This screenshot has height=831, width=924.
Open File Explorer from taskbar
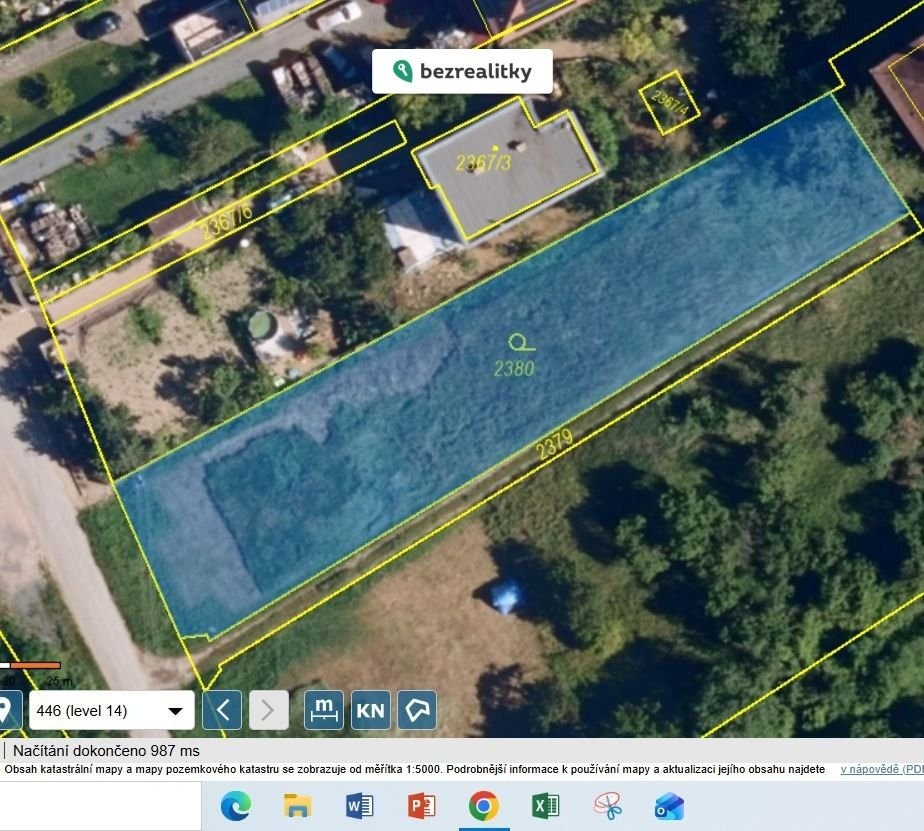click(297, 805)
